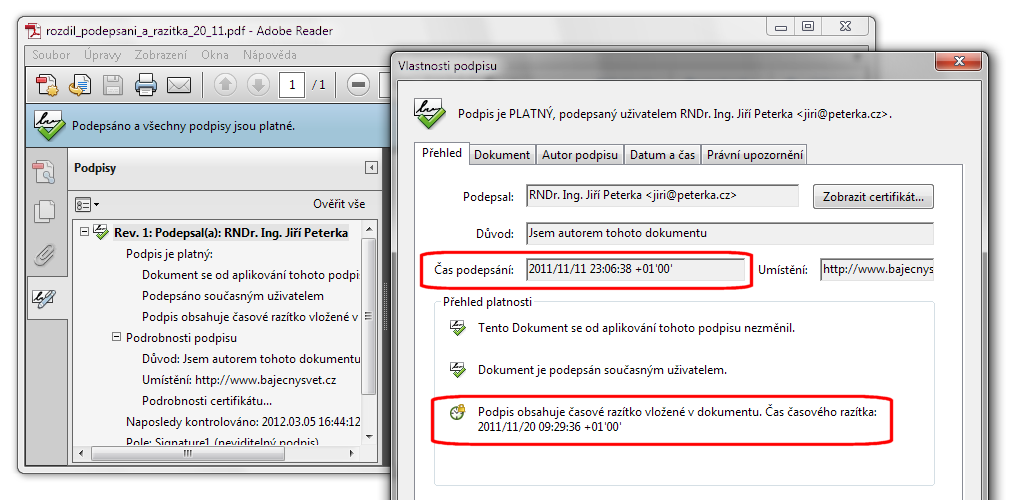Go to previous page up arrow

pos(226,85)
